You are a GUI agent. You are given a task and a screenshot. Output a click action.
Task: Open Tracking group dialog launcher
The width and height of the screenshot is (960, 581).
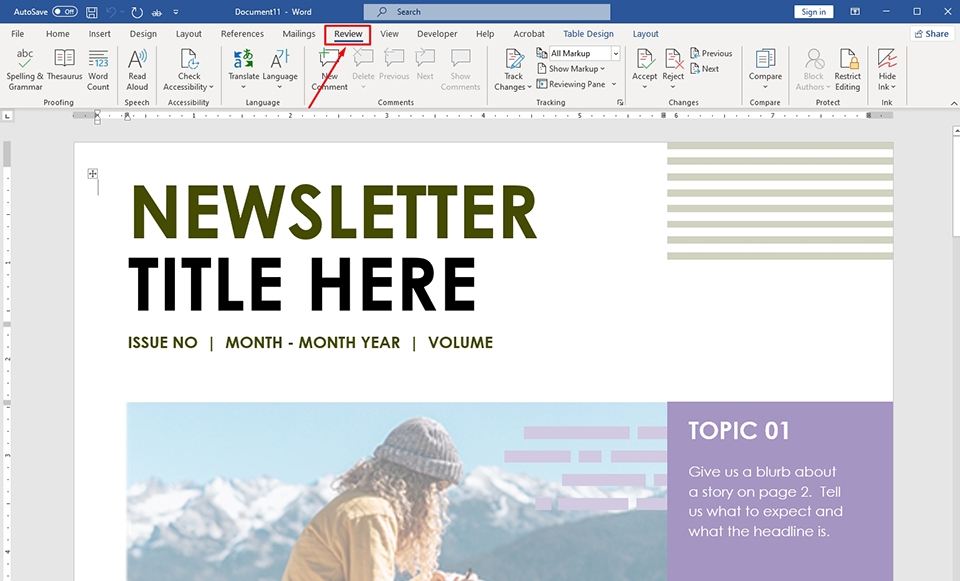click(x=620, y=103)
